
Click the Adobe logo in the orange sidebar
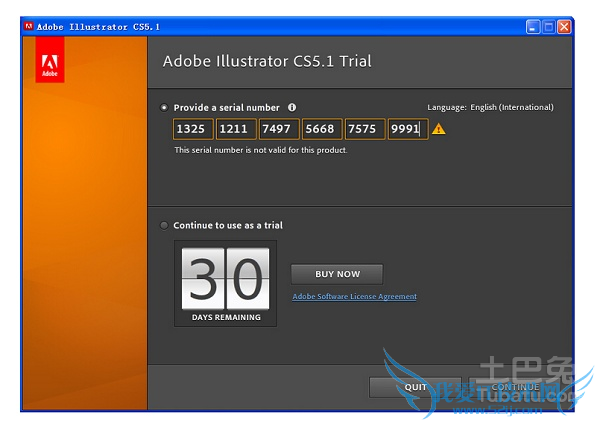click(50, 66)
